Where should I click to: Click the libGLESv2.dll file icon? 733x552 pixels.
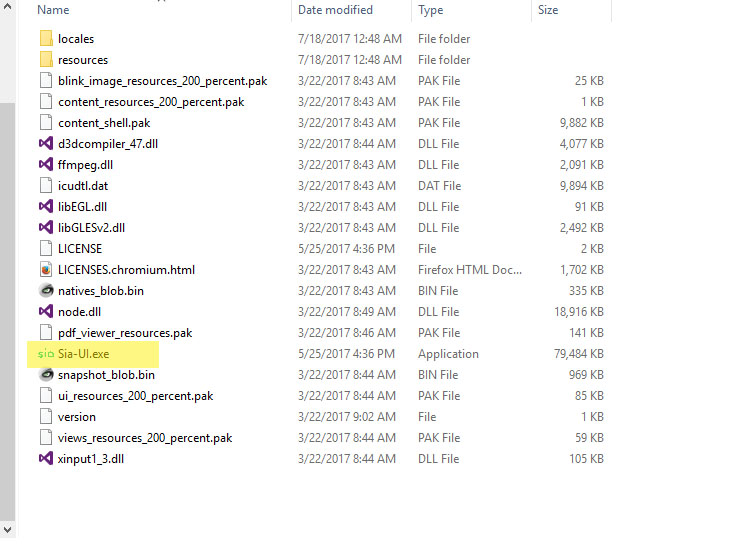46,228
